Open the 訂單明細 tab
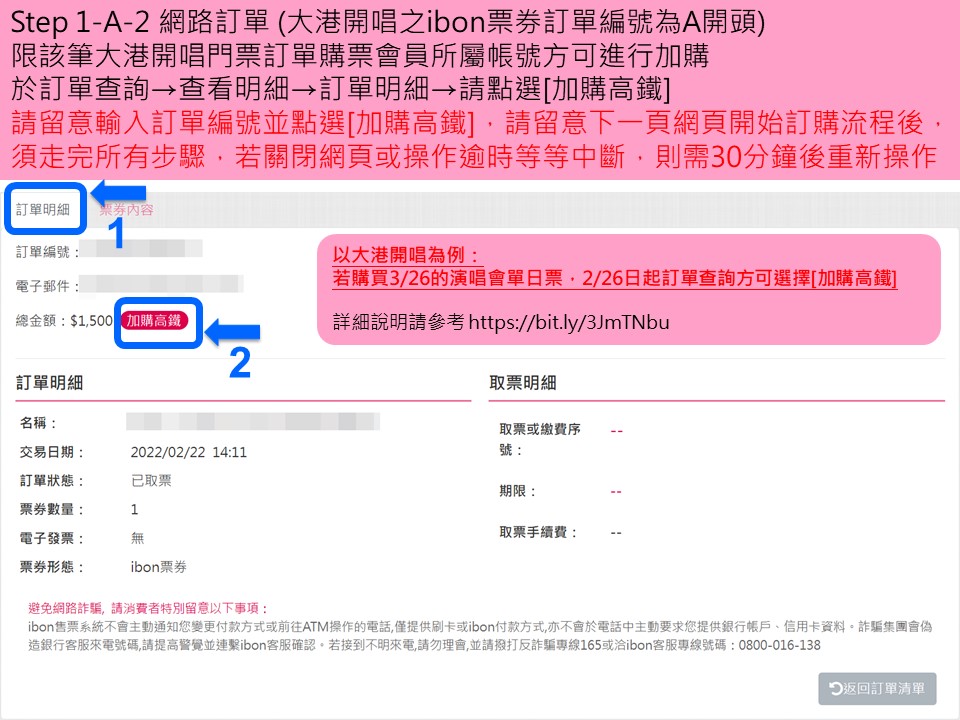Screen dimensions: 960x720 [x=43, y=209]
